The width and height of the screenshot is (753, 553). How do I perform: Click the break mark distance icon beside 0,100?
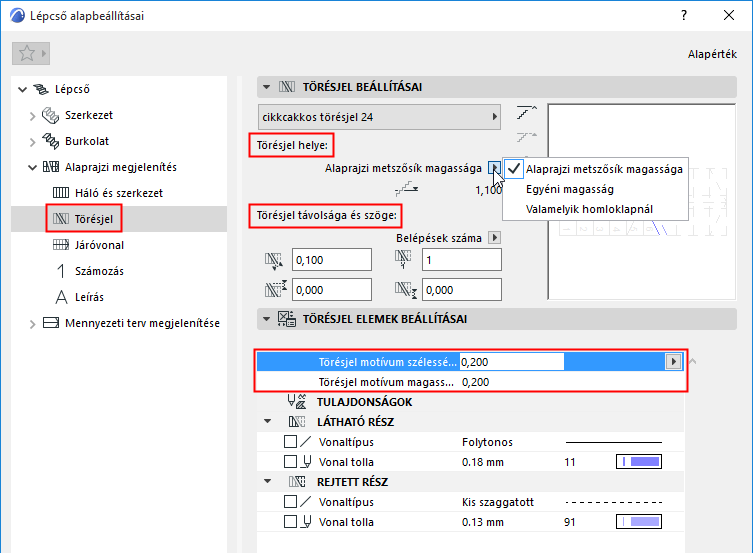tap(274, 260)
